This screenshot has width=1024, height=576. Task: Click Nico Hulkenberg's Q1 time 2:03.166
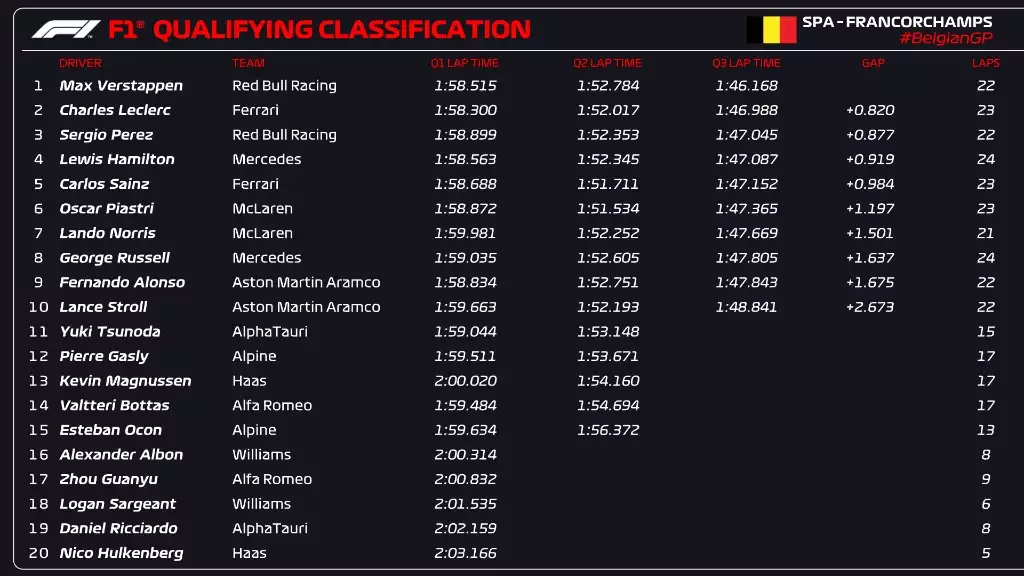[465, 553]
